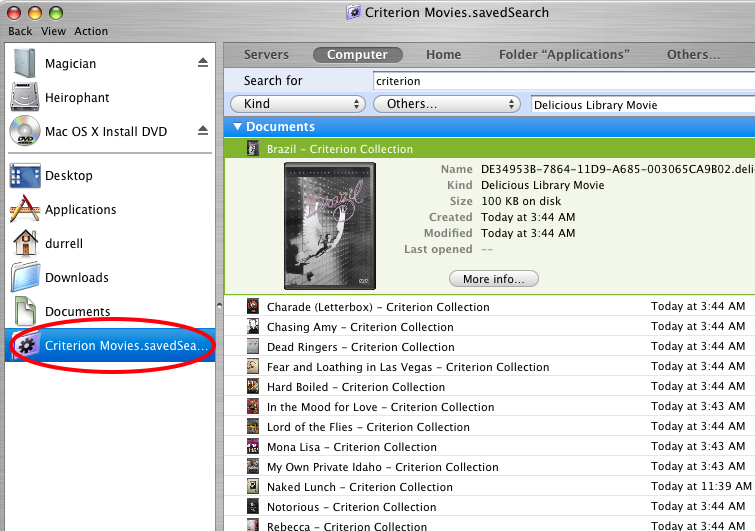
Task: Open the Applications sidebar icon
Action: tap(25, 209)
